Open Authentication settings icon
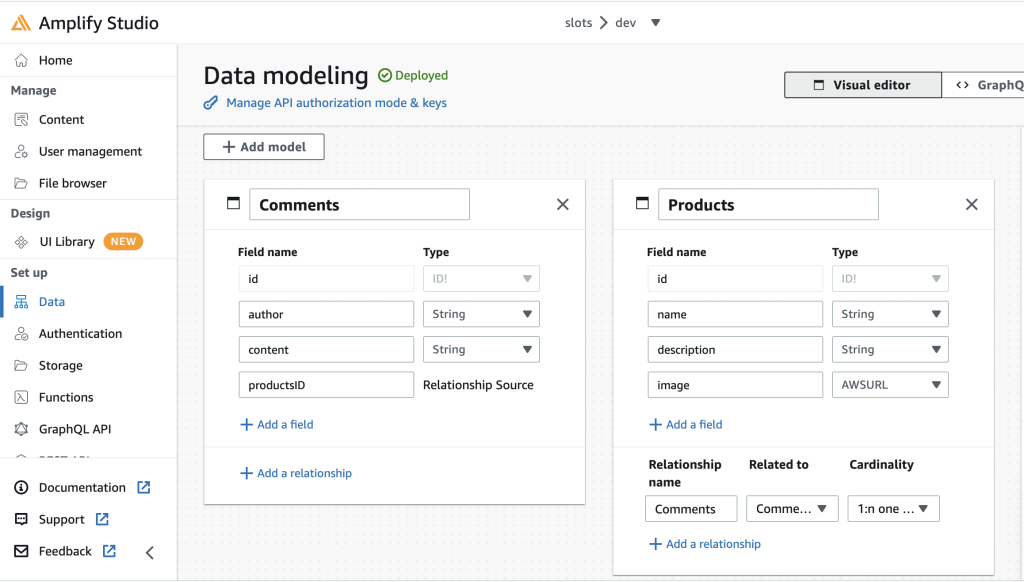The image size is (1024, 582). point(22,333)
